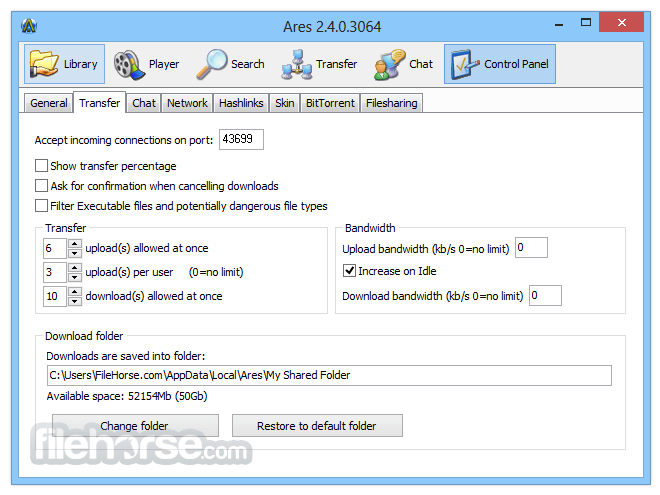Increase uploads per user

pyautogui.click(x=75, y=267)
